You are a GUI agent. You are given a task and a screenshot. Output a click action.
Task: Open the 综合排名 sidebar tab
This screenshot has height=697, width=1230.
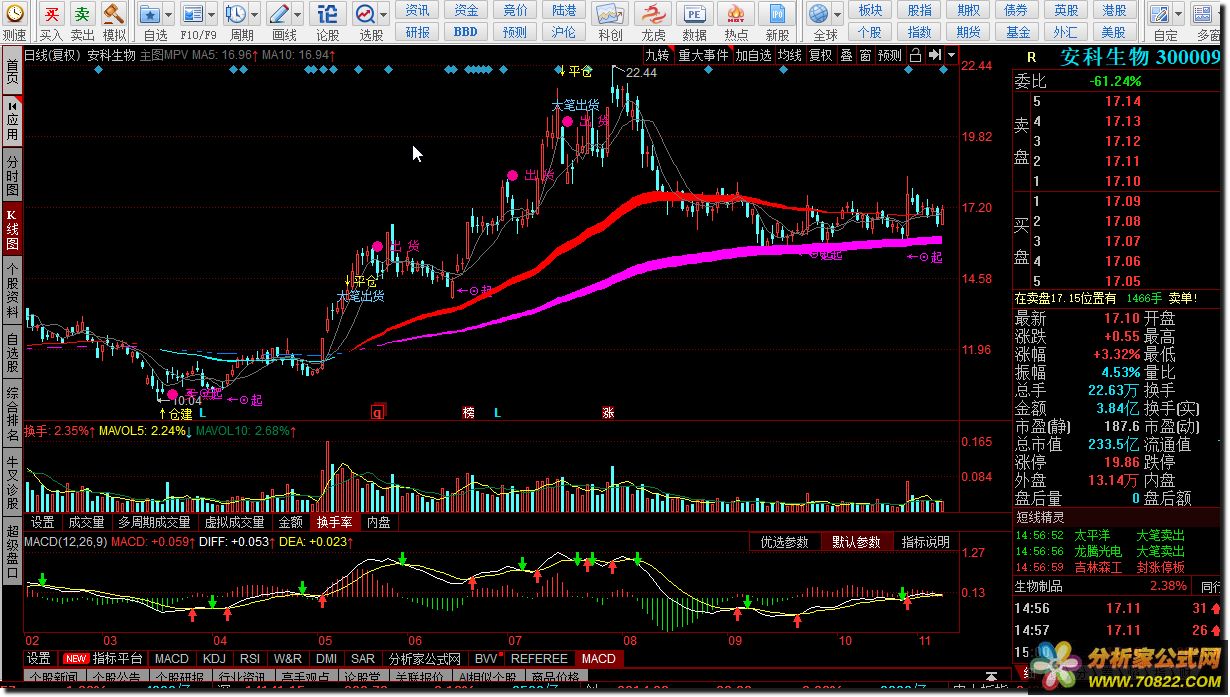pos(12,412)
